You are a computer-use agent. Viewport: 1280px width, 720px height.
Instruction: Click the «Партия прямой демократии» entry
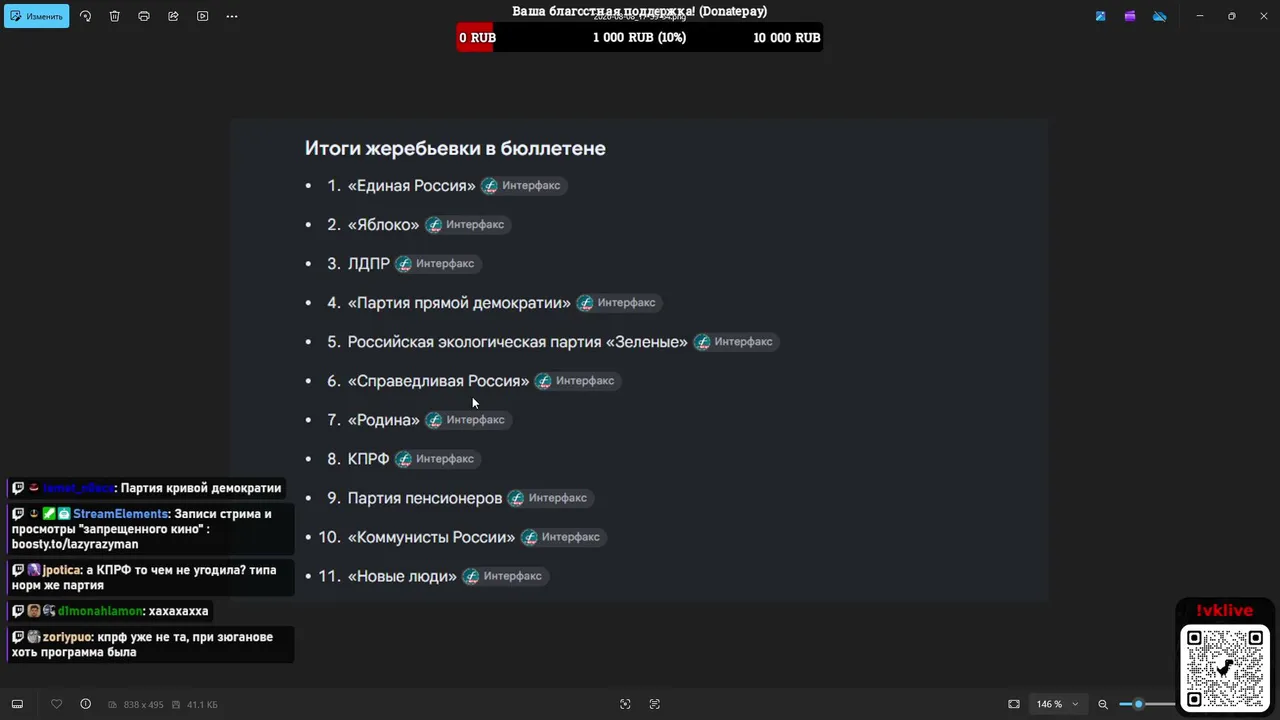point(459,303)
